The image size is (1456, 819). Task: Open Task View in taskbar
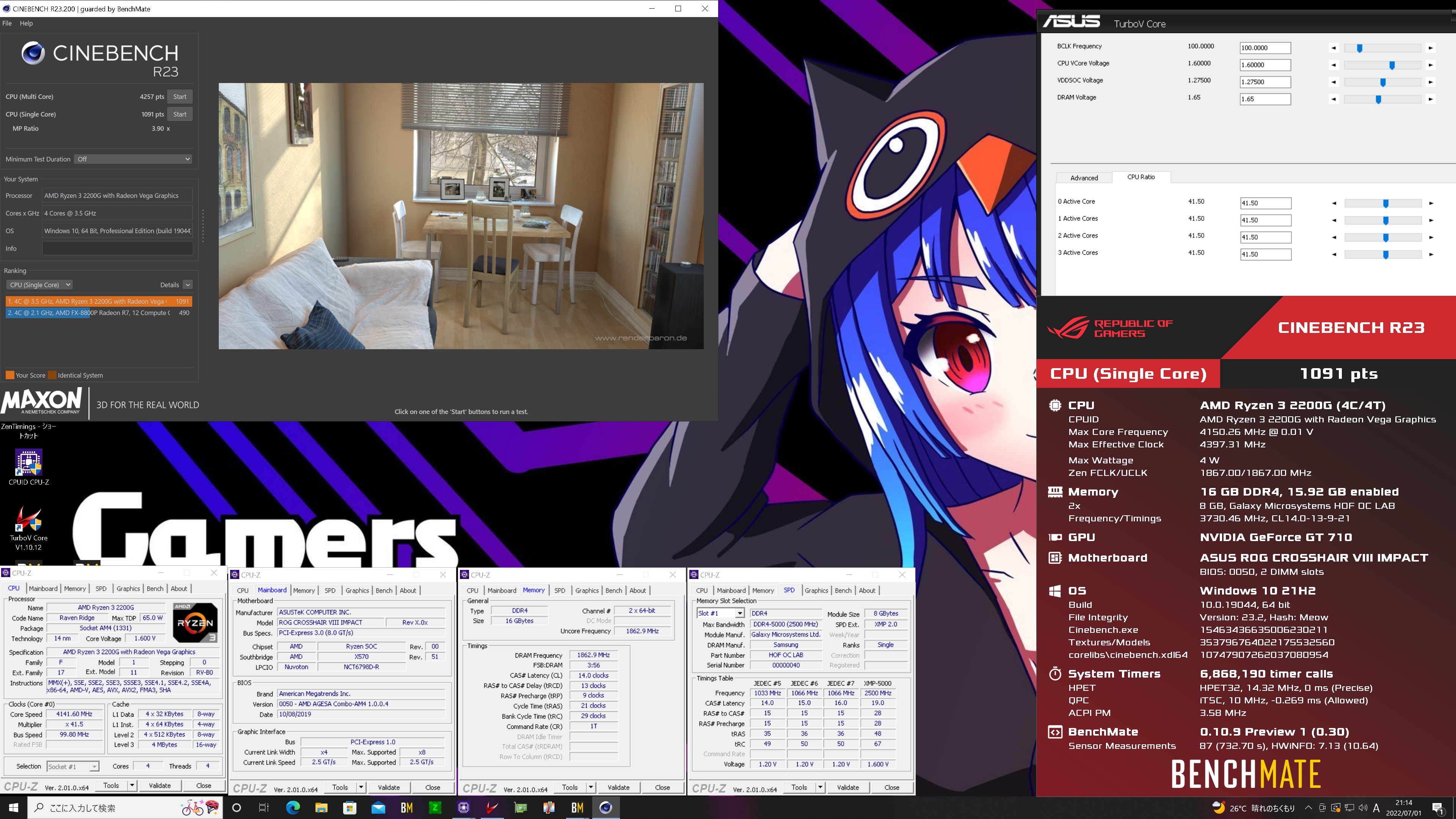point(264,808)
